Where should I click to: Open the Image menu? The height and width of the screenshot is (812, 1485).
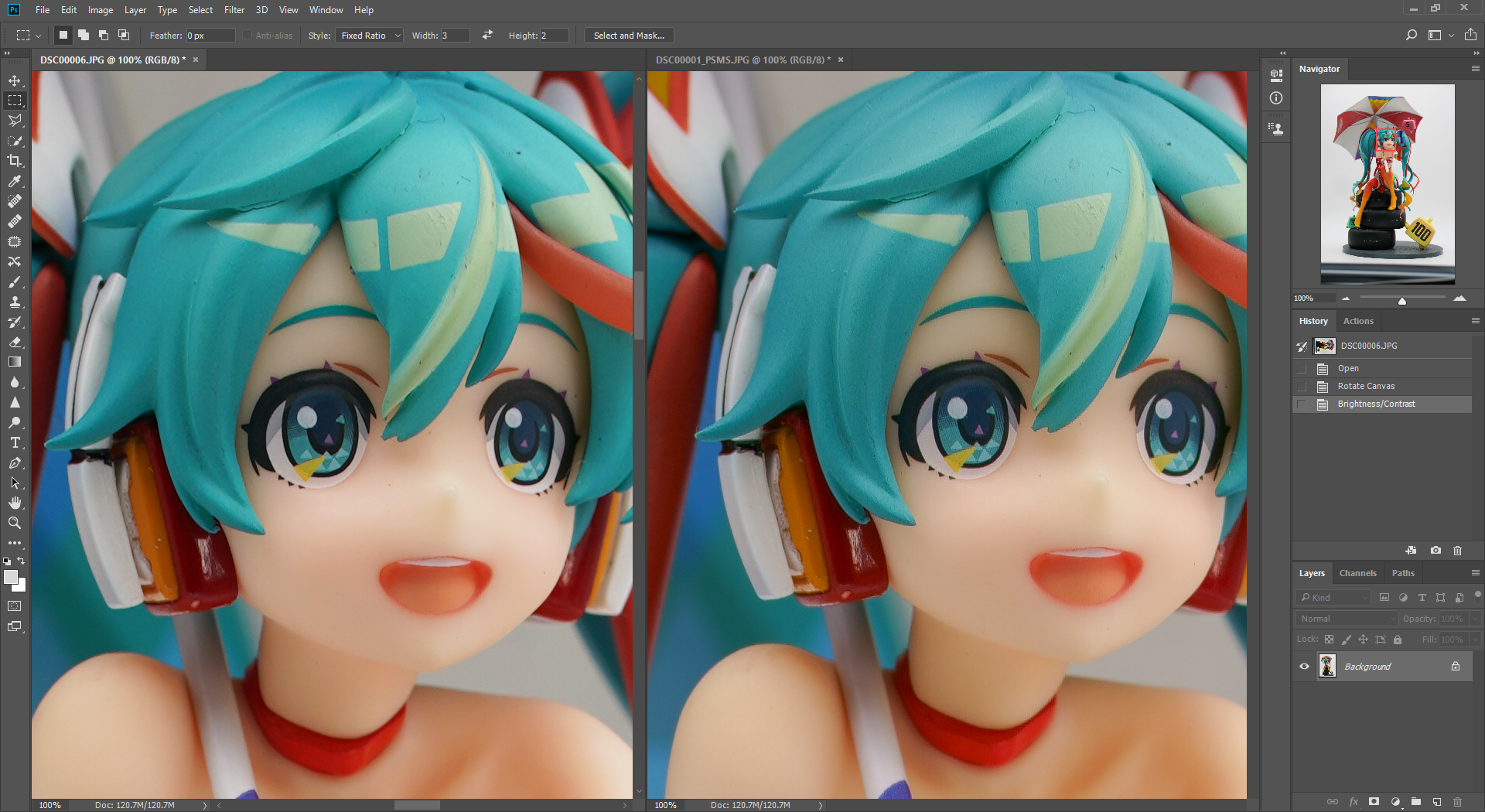pos(101,10)
